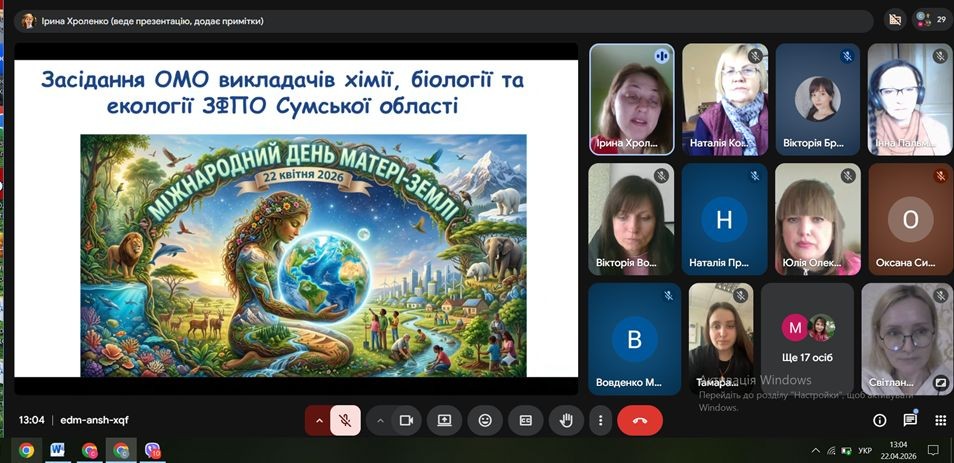Click the Present screen icon
954x463 pixels.
coord(445,420)
